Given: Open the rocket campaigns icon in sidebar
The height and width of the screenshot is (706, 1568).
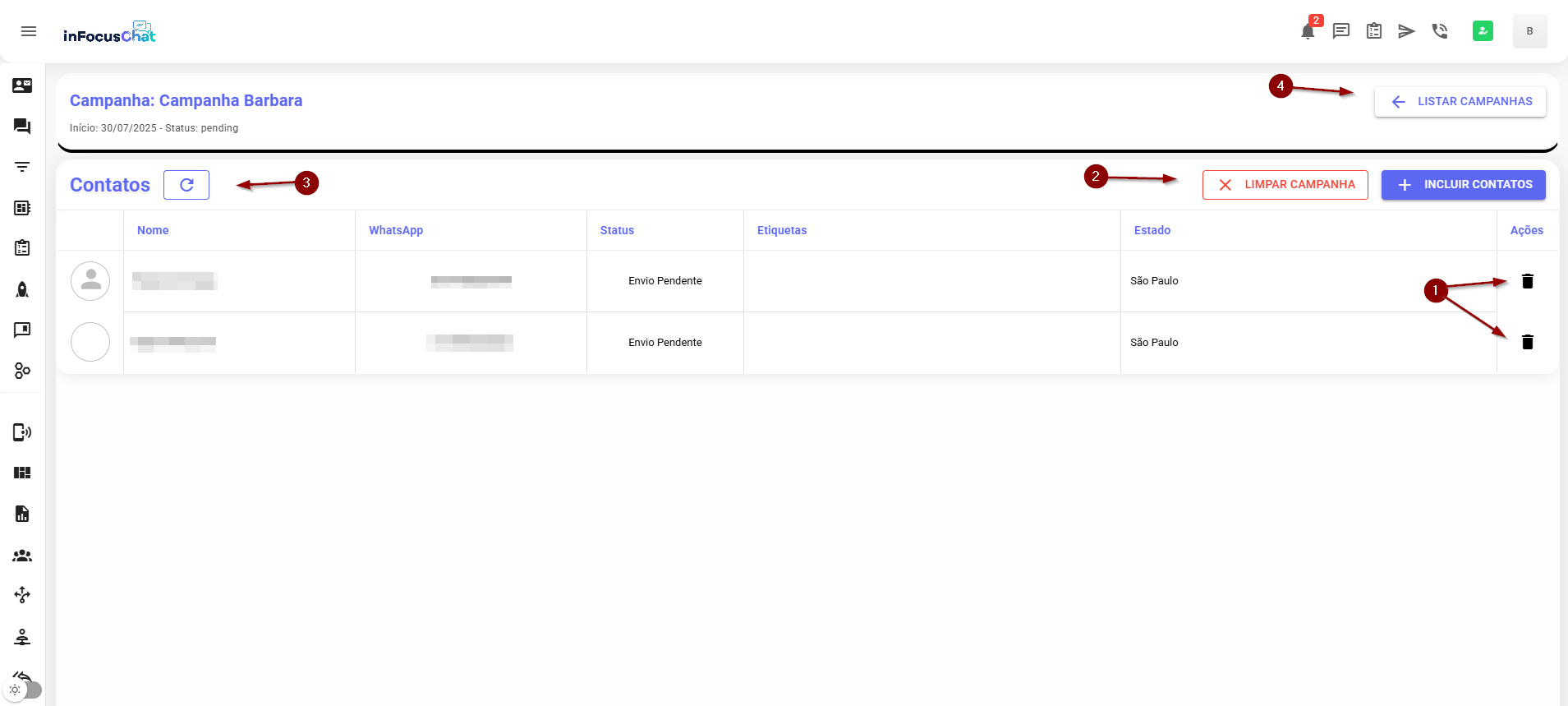Looking at the screenshot, I should tap(22, 289).
